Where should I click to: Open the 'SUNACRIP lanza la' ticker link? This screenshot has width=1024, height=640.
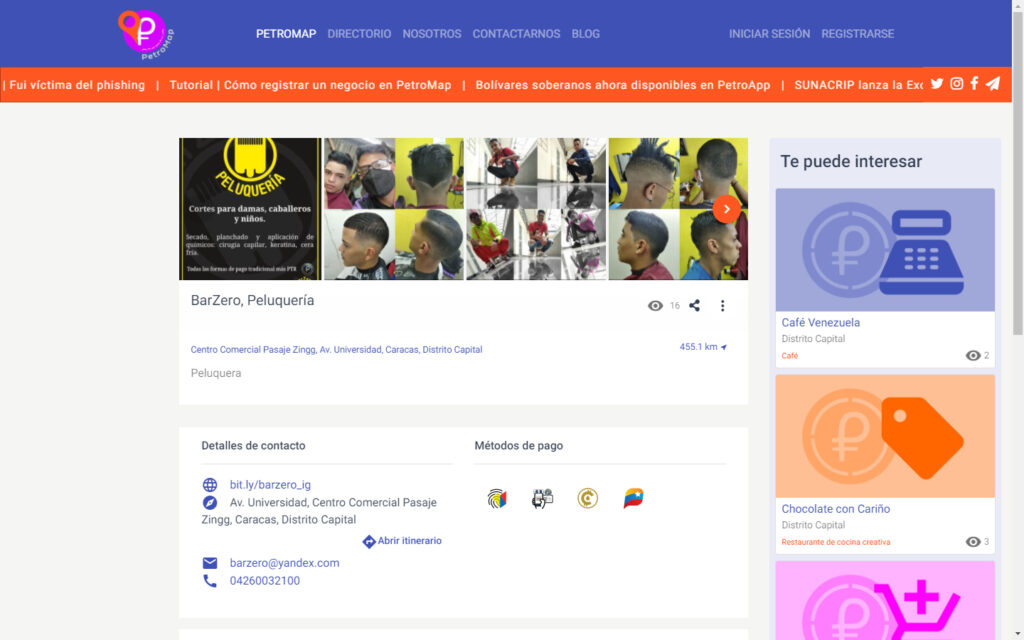[858, 85]
